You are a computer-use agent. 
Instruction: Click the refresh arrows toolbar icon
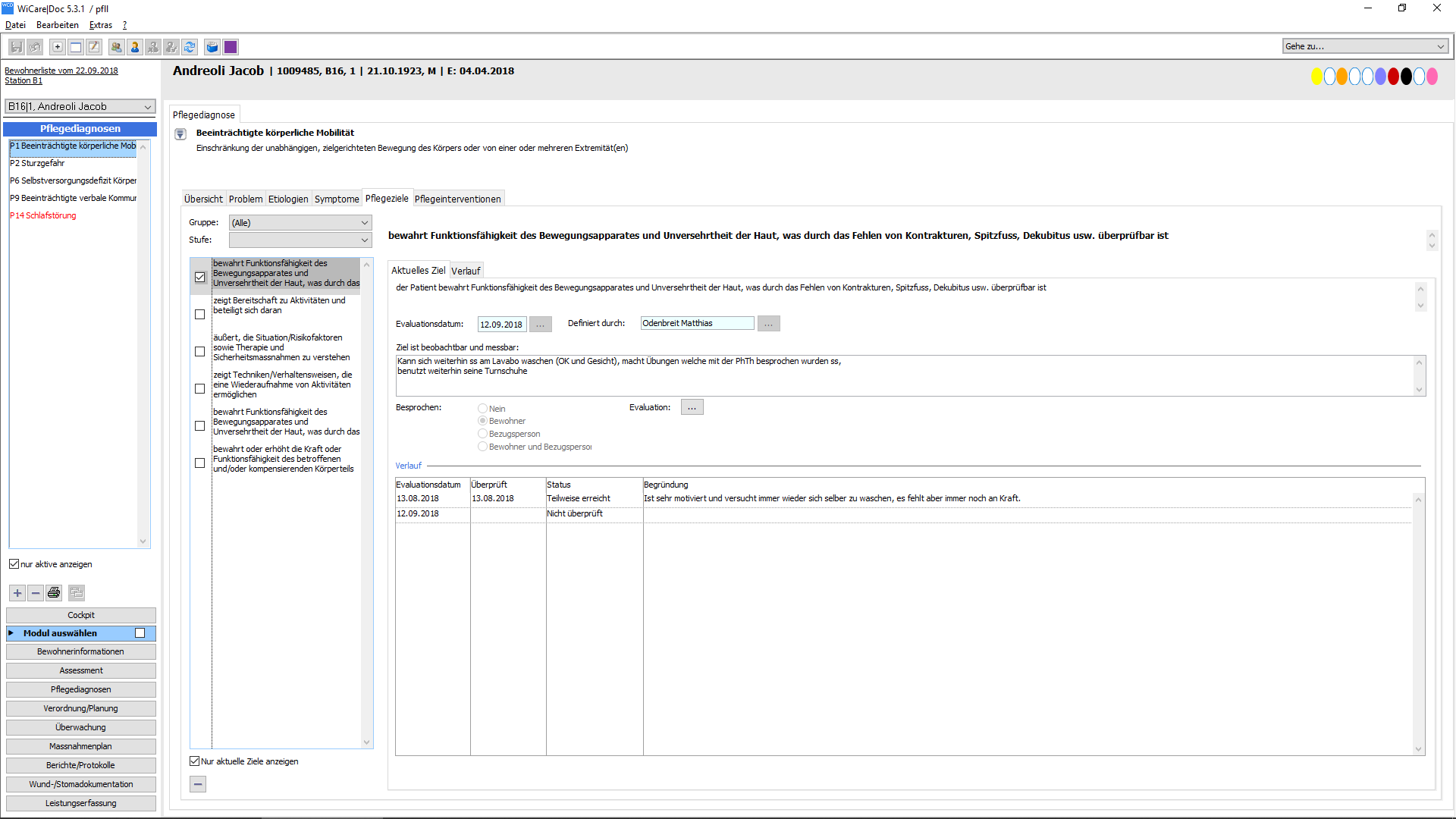(190, 47)
